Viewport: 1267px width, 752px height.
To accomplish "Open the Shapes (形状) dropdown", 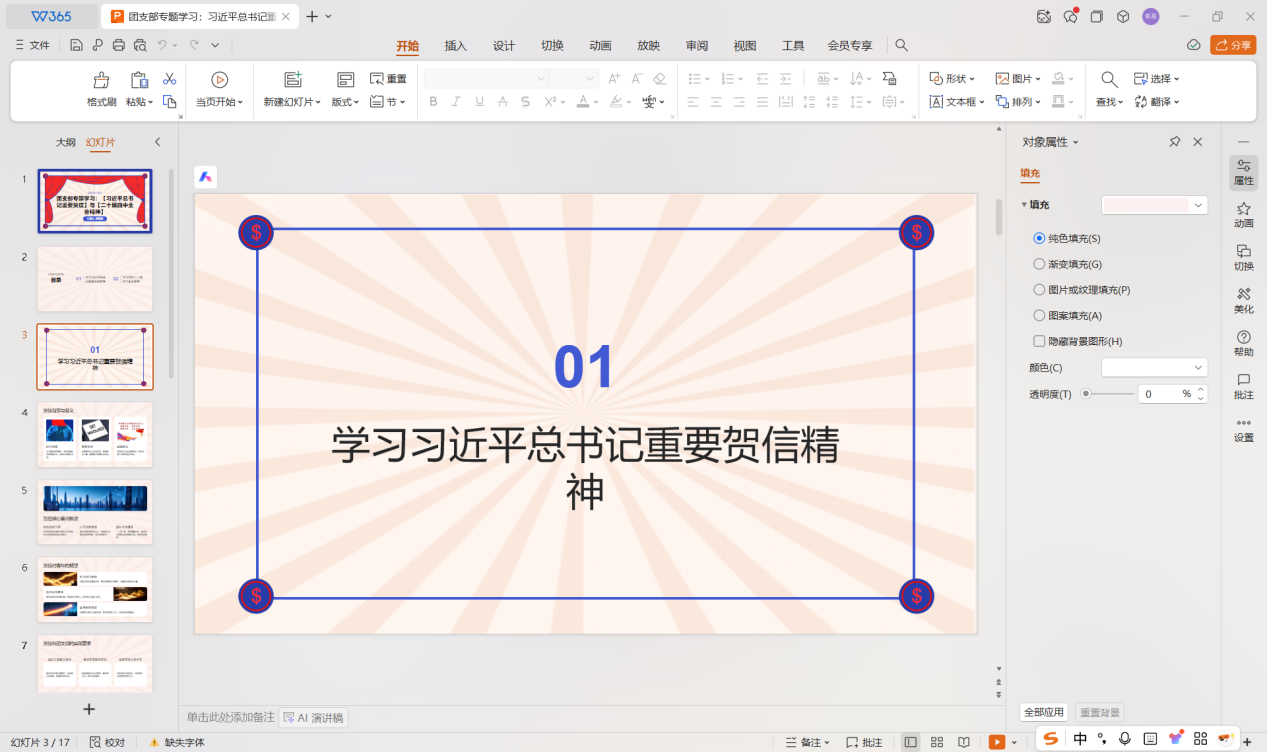I will coord(954,78).
